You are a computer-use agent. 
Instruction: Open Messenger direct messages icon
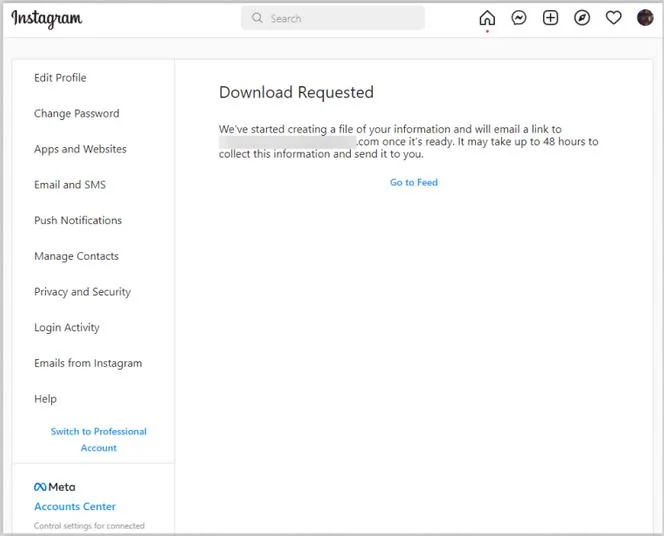tap(519, 18)
